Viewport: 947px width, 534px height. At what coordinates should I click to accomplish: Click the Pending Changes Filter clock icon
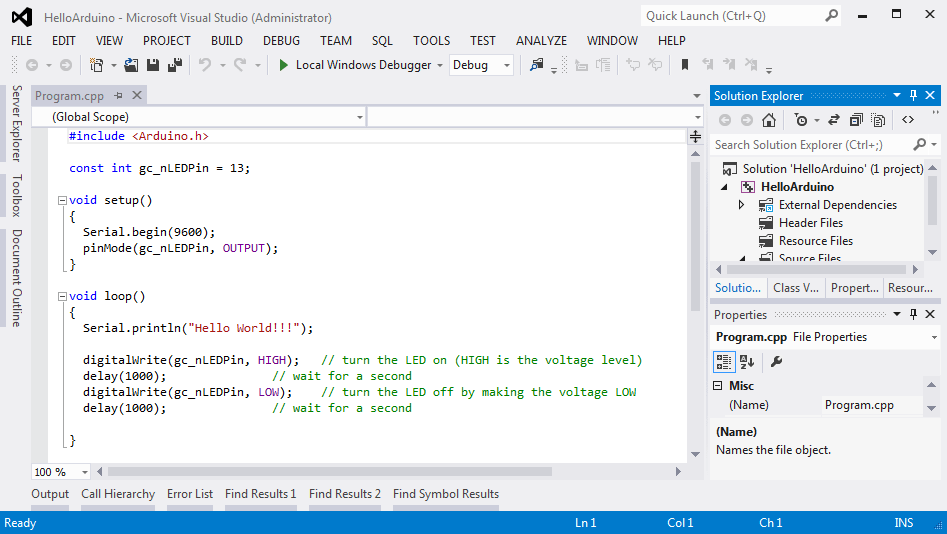(801, 120)
